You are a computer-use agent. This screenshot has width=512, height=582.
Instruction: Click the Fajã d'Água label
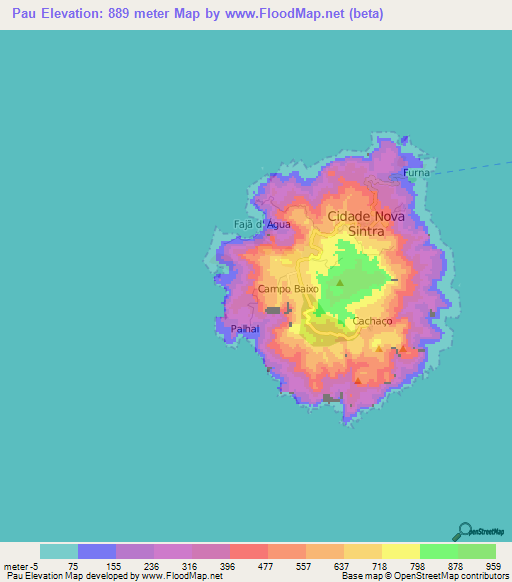262,224
